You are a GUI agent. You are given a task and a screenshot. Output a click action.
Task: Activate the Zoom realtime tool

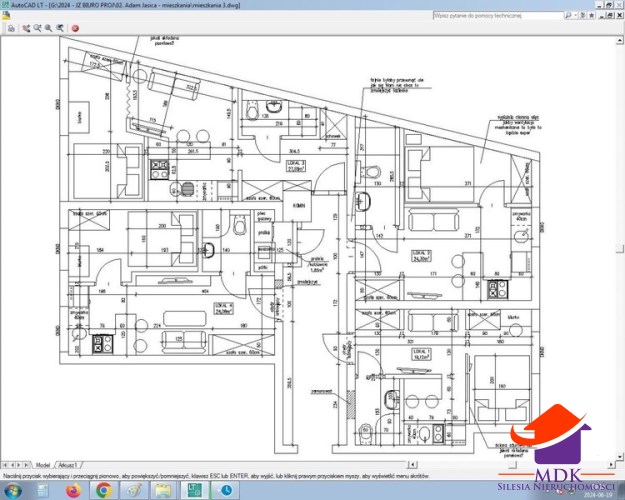(x=36, y=28)
